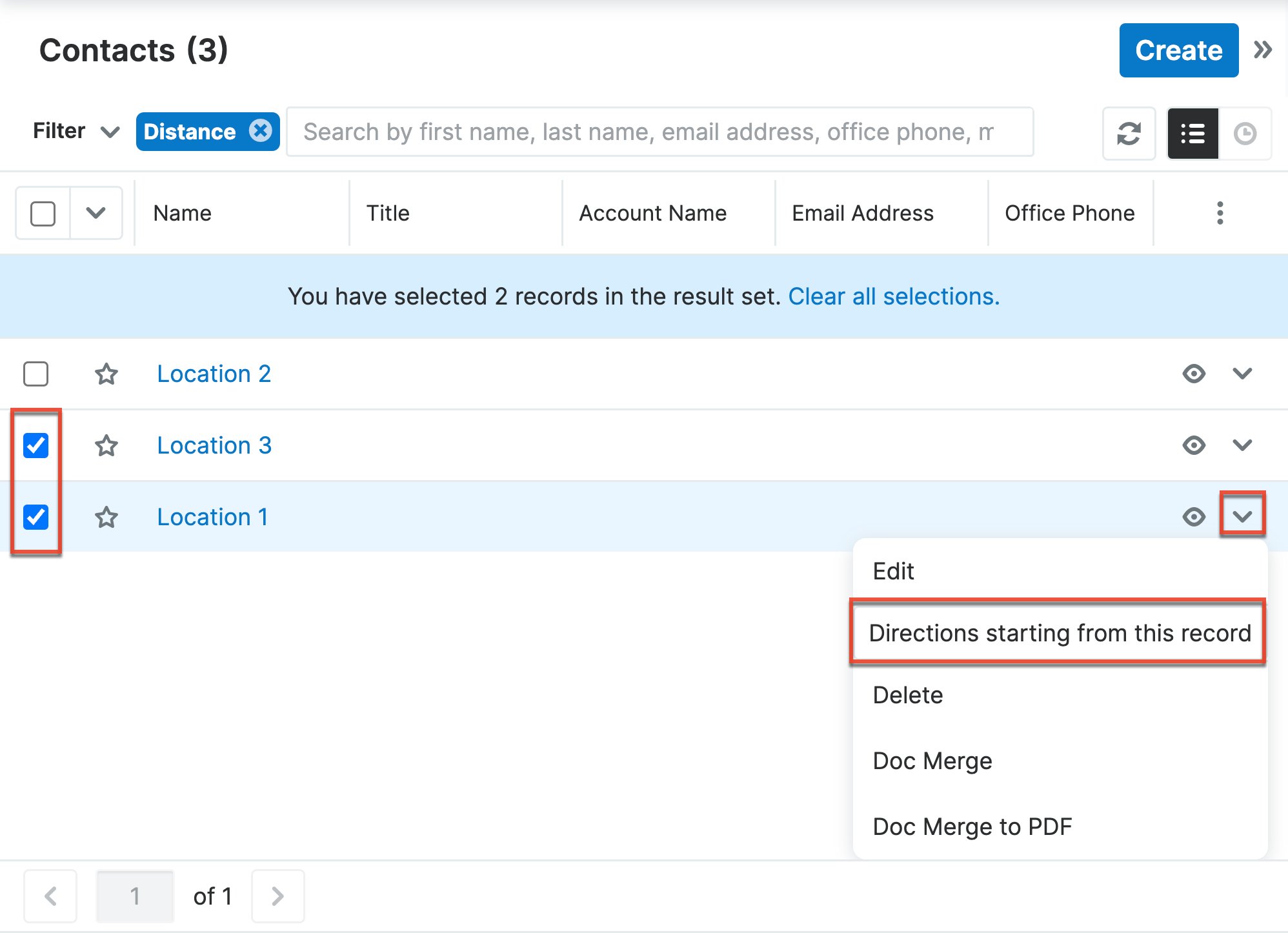
Task: Click Clear all selections link
Action: pyautogui.click(x=894, y=297)
